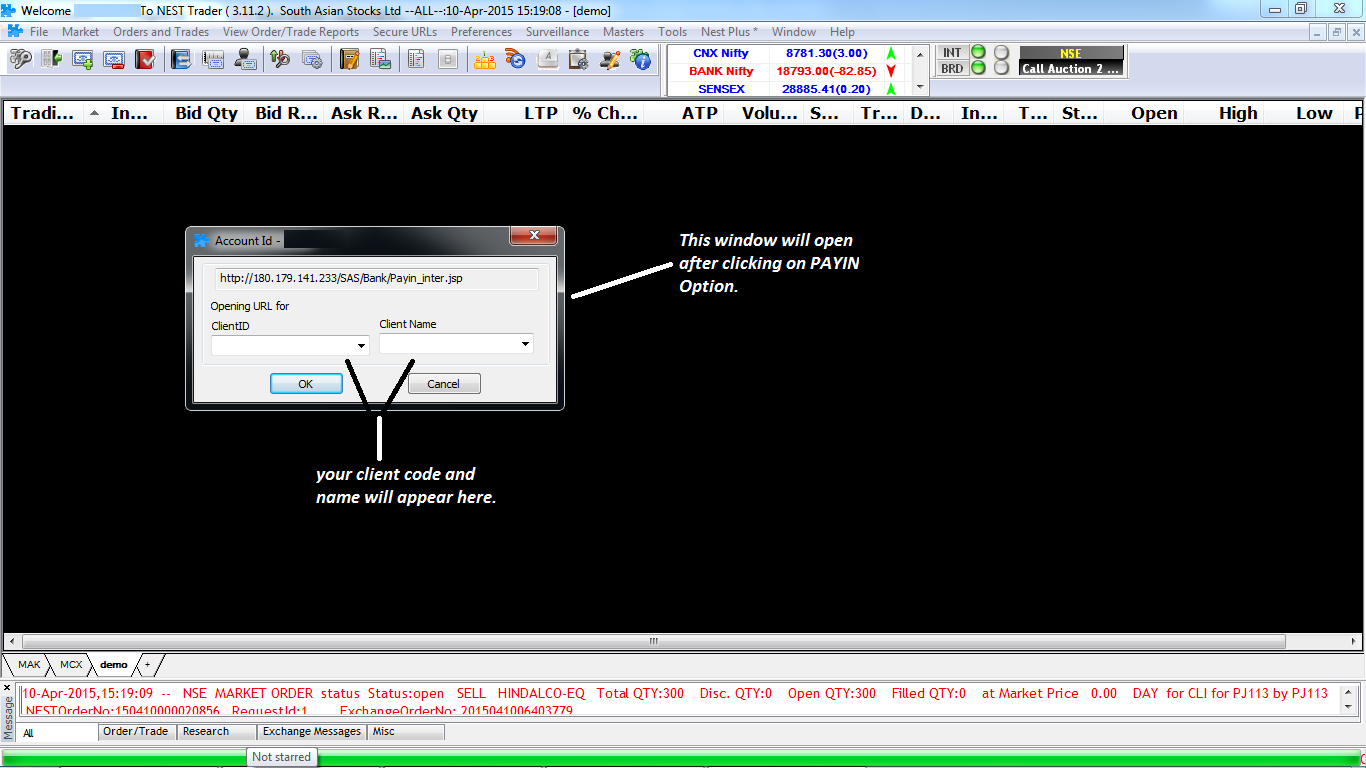This screenshot has width=1366, height=768.
Task: Click green BRD connection indicator light
Action: point(978,68)
